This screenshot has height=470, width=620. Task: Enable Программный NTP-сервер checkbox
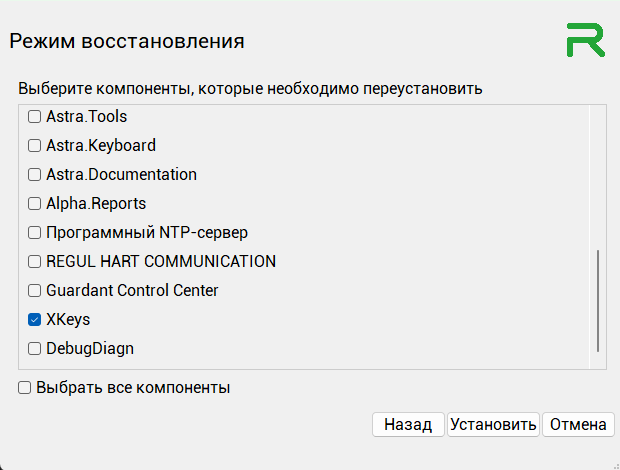point(34,233)
